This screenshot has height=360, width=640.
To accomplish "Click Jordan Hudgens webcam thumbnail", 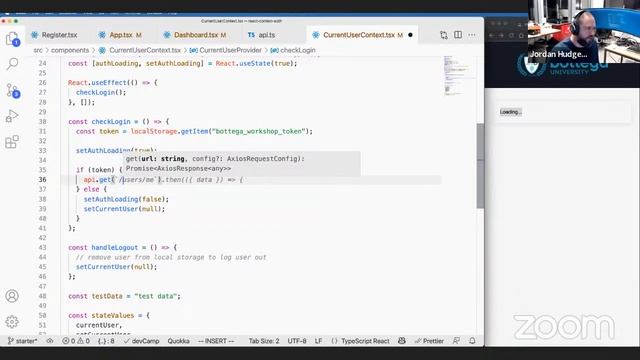I will (x=584, y=32).
